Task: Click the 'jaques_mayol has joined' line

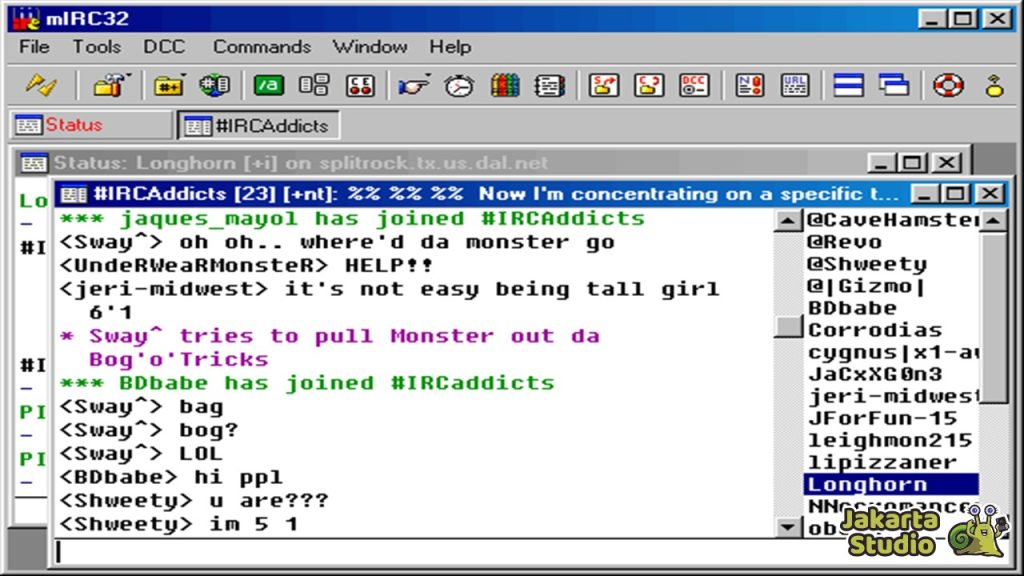Action: pos(353,219)
